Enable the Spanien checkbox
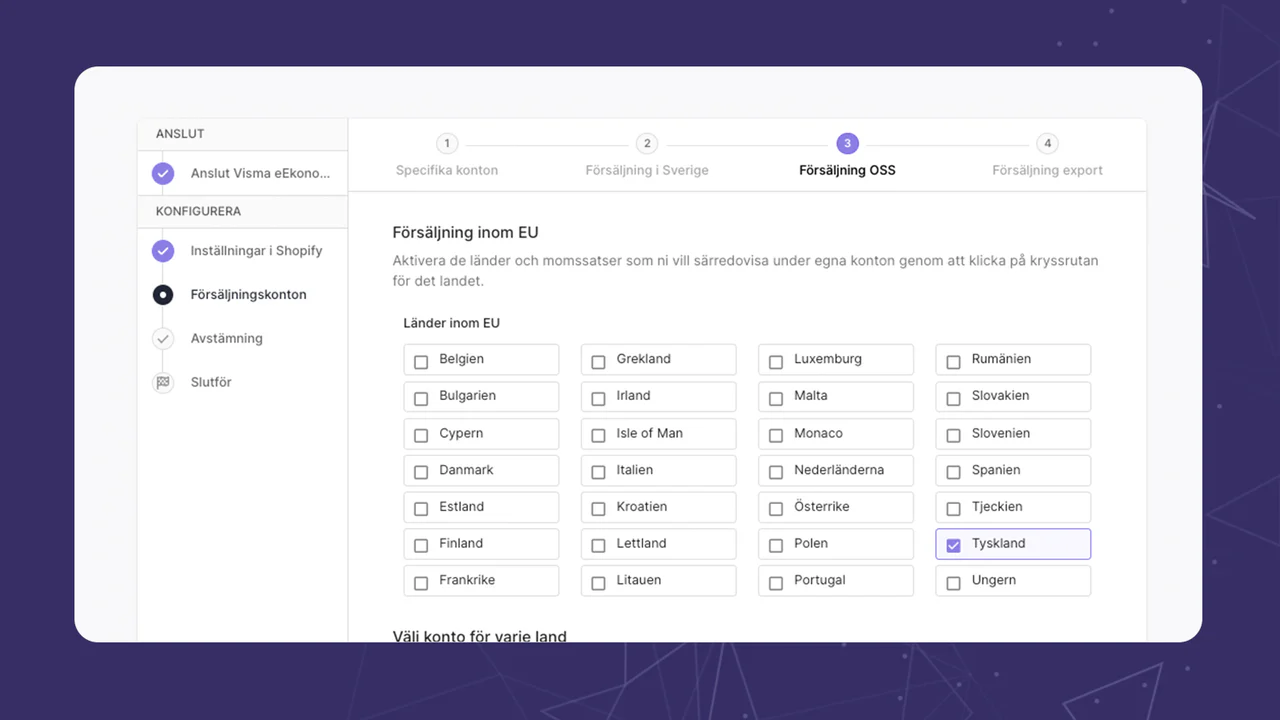 point(953,472)
